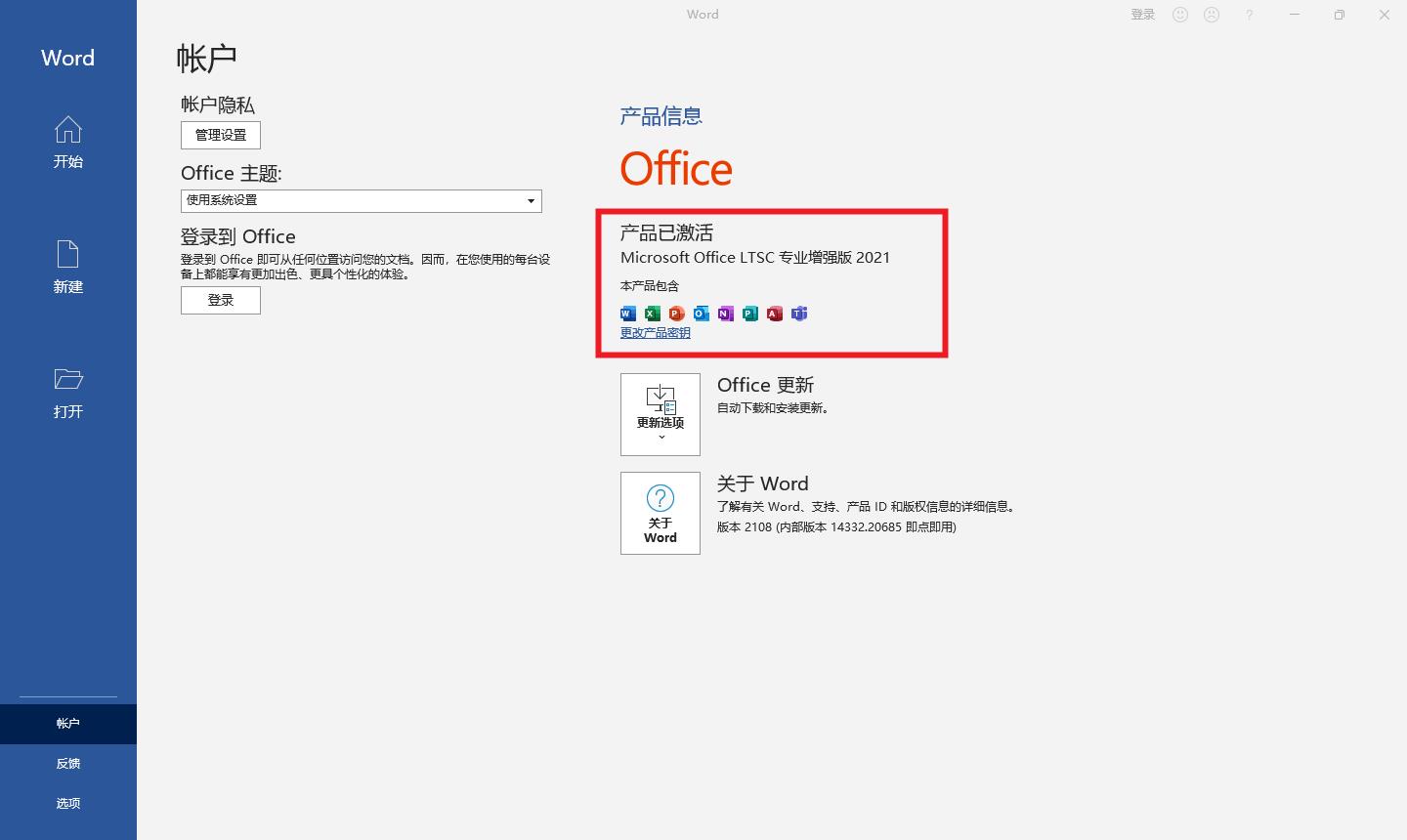
Task: Click the Excel icon under 本产品包含
Action: (652, 313)
